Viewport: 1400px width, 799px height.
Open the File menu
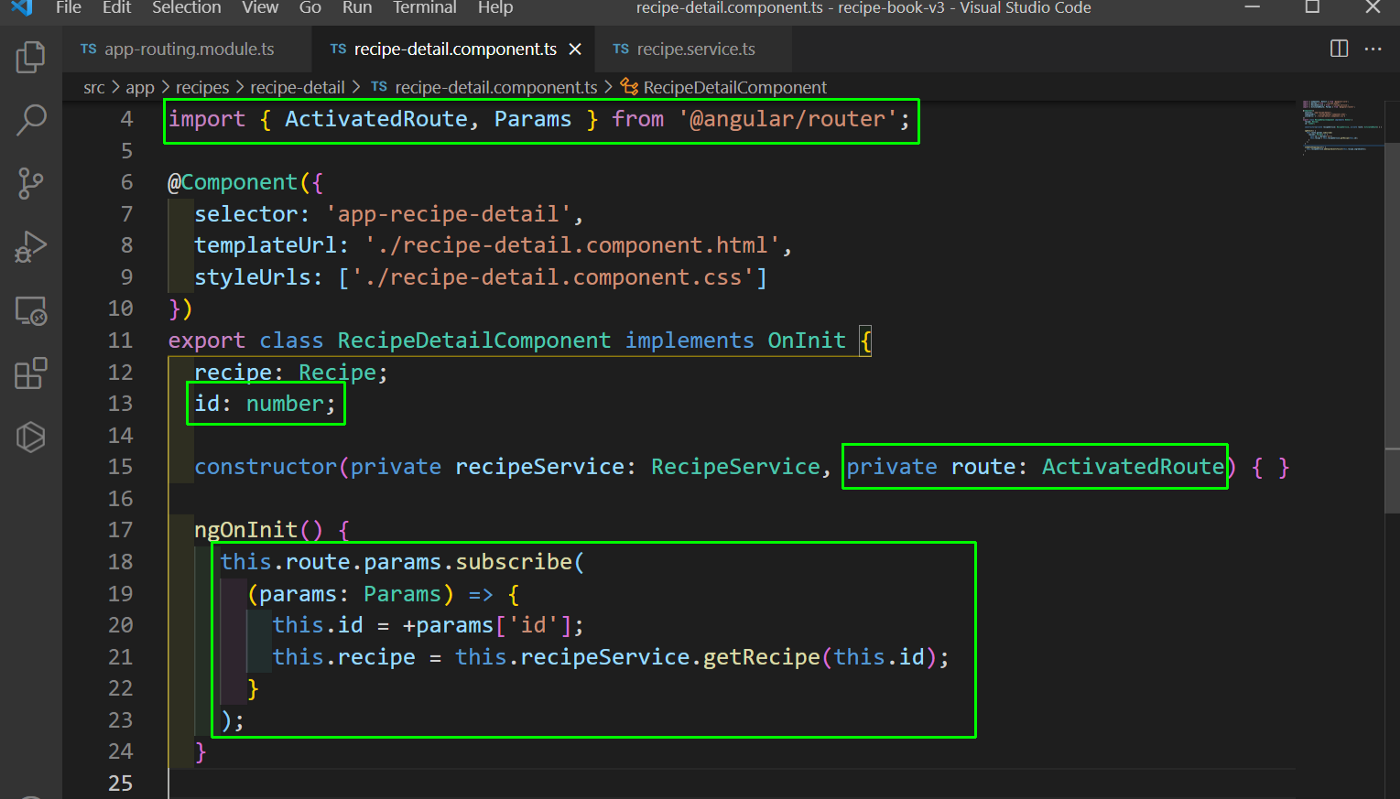[x=69, y=8]
